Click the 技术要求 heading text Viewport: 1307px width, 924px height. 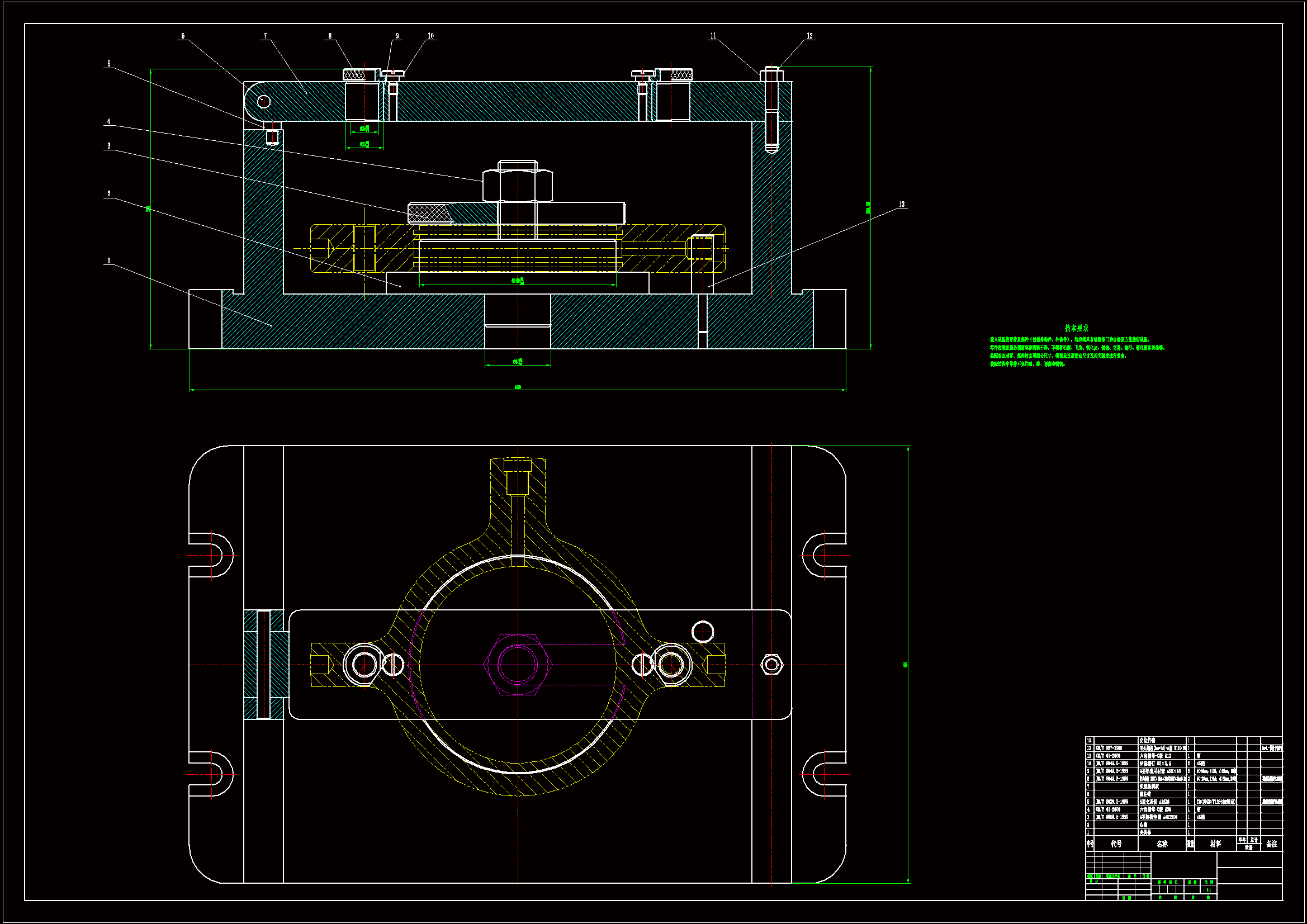[x=1076, y=328]
